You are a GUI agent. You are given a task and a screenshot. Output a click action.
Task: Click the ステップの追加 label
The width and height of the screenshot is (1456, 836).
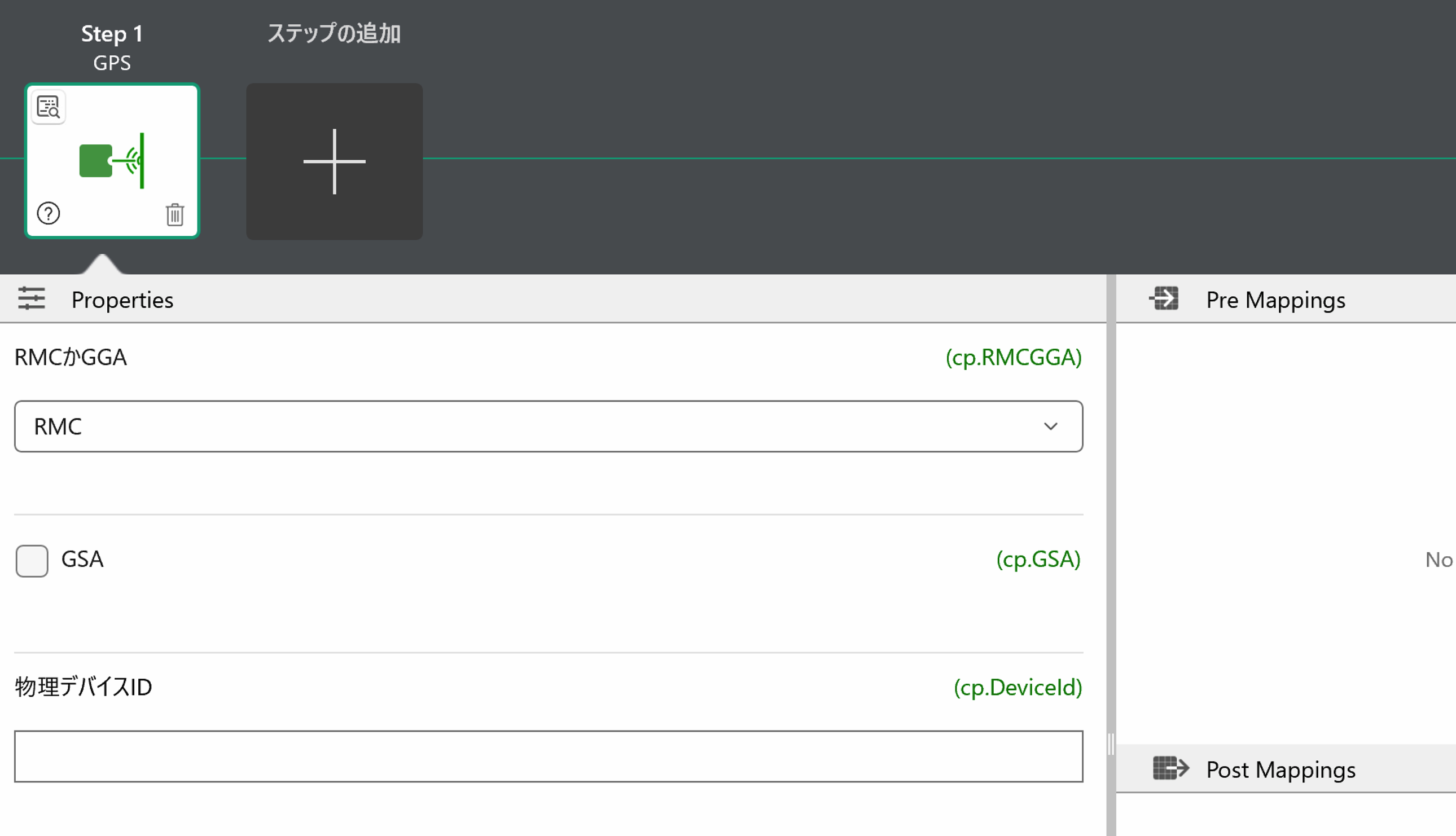pos(334,33)
